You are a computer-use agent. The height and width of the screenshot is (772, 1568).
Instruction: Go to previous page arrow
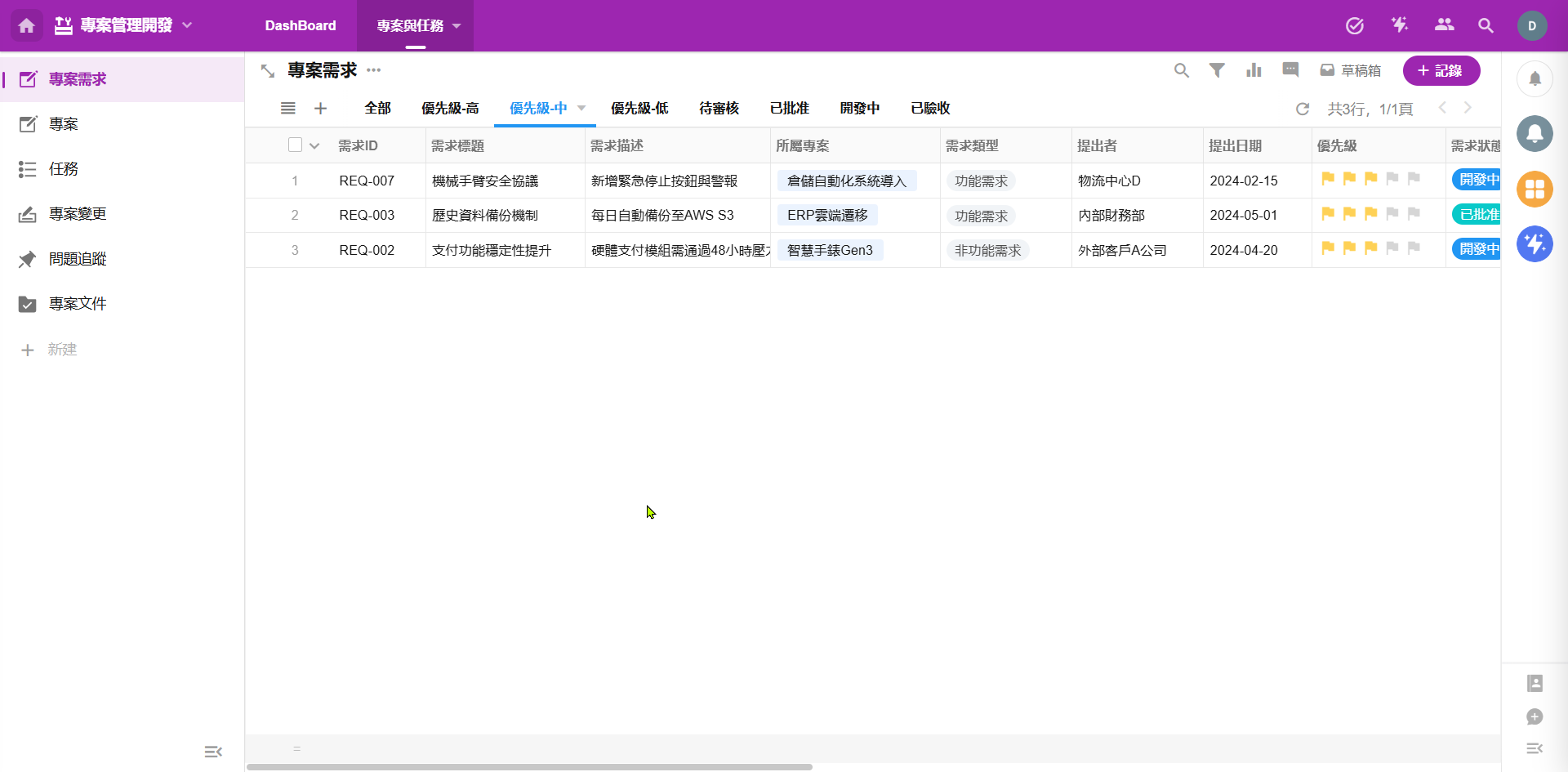[x=1442, y=108]
